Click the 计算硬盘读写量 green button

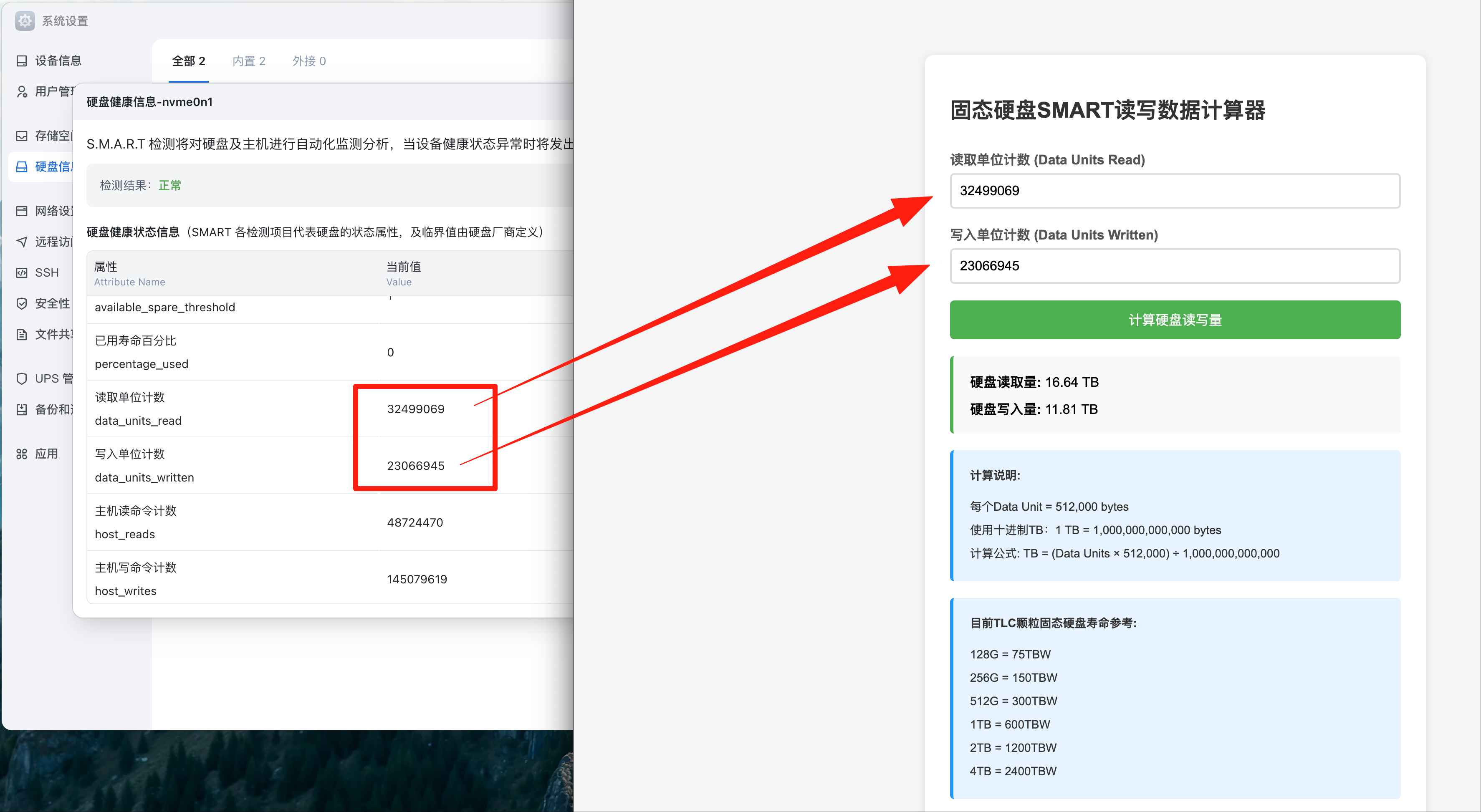click(1175, 320)
